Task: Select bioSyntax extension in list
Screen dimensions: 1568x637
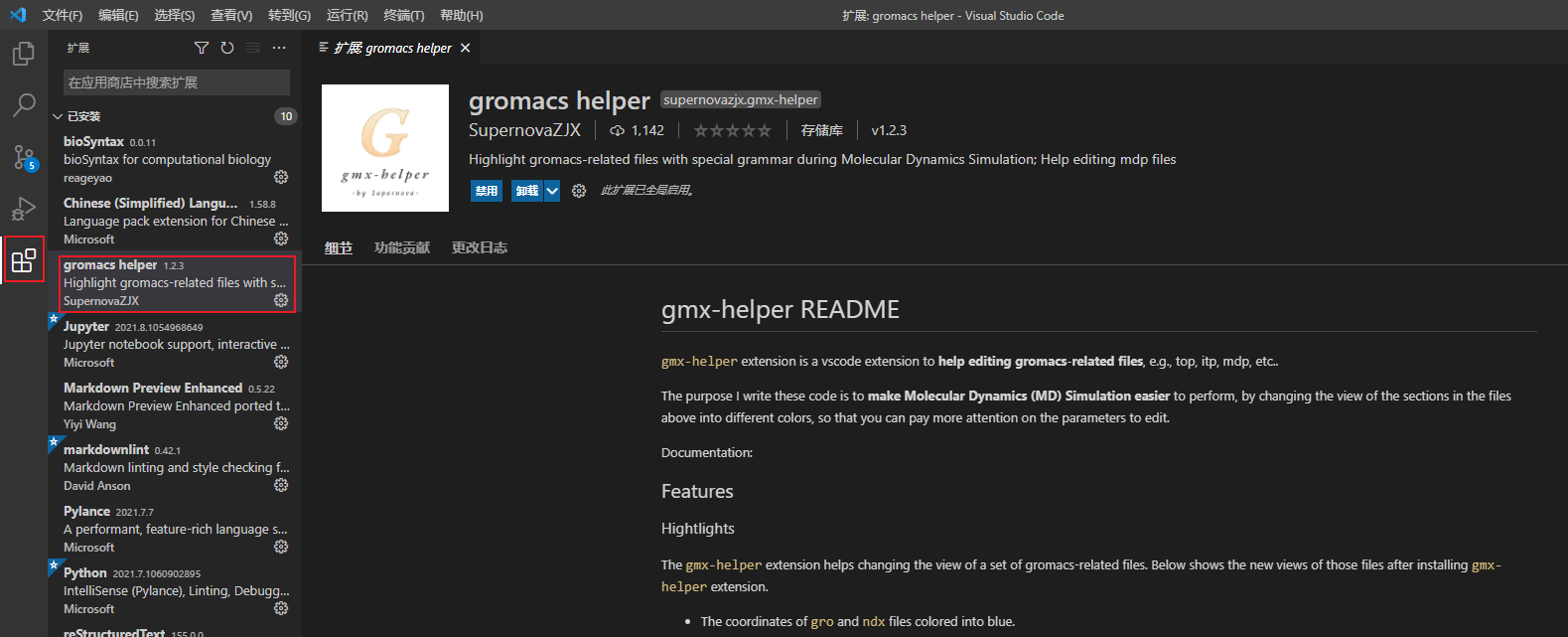Action: tap(174, 160)
